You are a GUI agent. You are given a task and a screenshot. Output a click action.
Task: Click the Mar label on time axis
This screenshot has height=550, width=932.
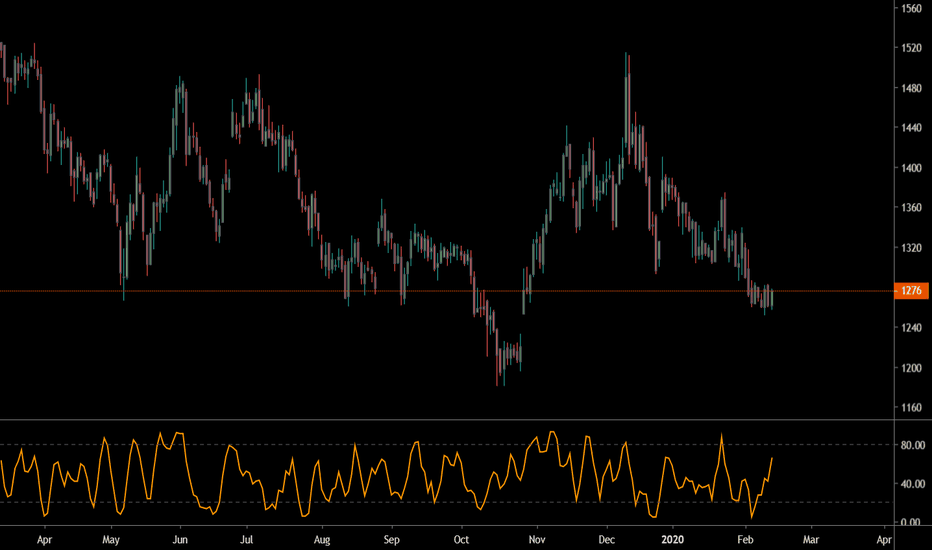pyautogui.click(x=811, y=540)
